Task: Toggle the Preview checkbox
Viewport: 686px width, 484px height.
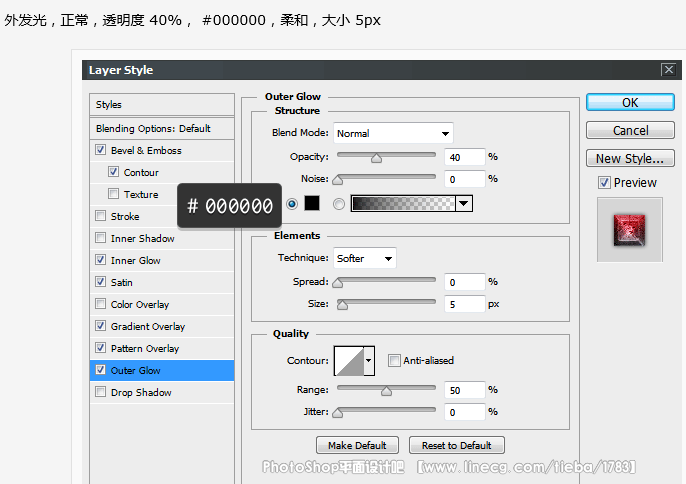Action: point(604,183)
